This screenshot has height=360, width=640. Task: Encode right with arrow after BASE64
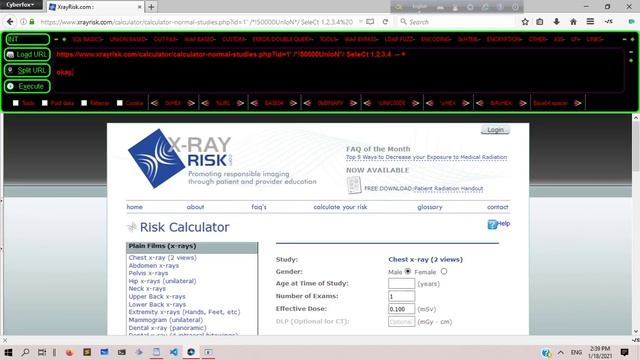click(x=293, y=103)
